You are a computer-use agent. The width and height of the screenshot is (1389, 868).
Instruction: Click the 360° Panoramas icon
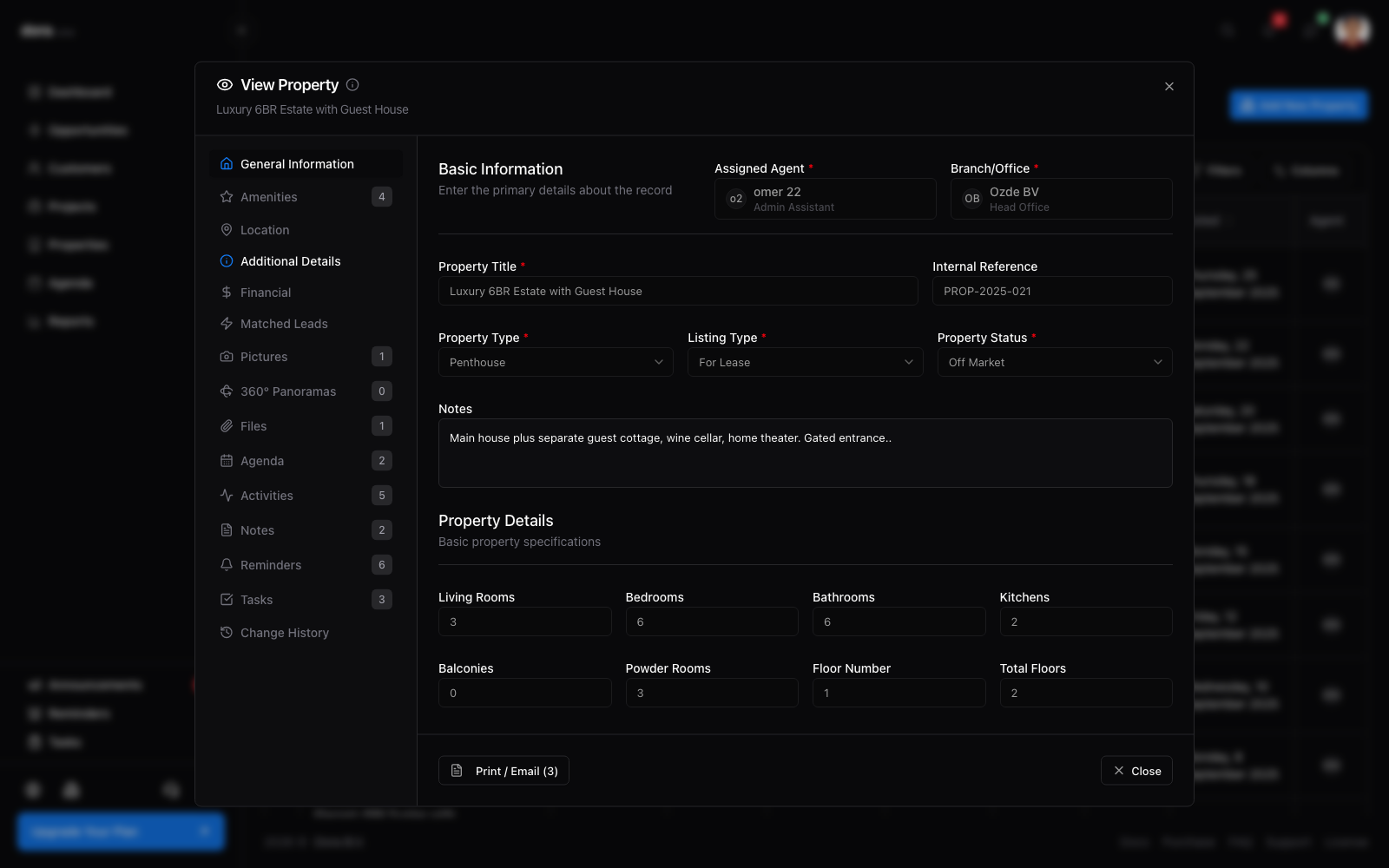coord(227,391)
